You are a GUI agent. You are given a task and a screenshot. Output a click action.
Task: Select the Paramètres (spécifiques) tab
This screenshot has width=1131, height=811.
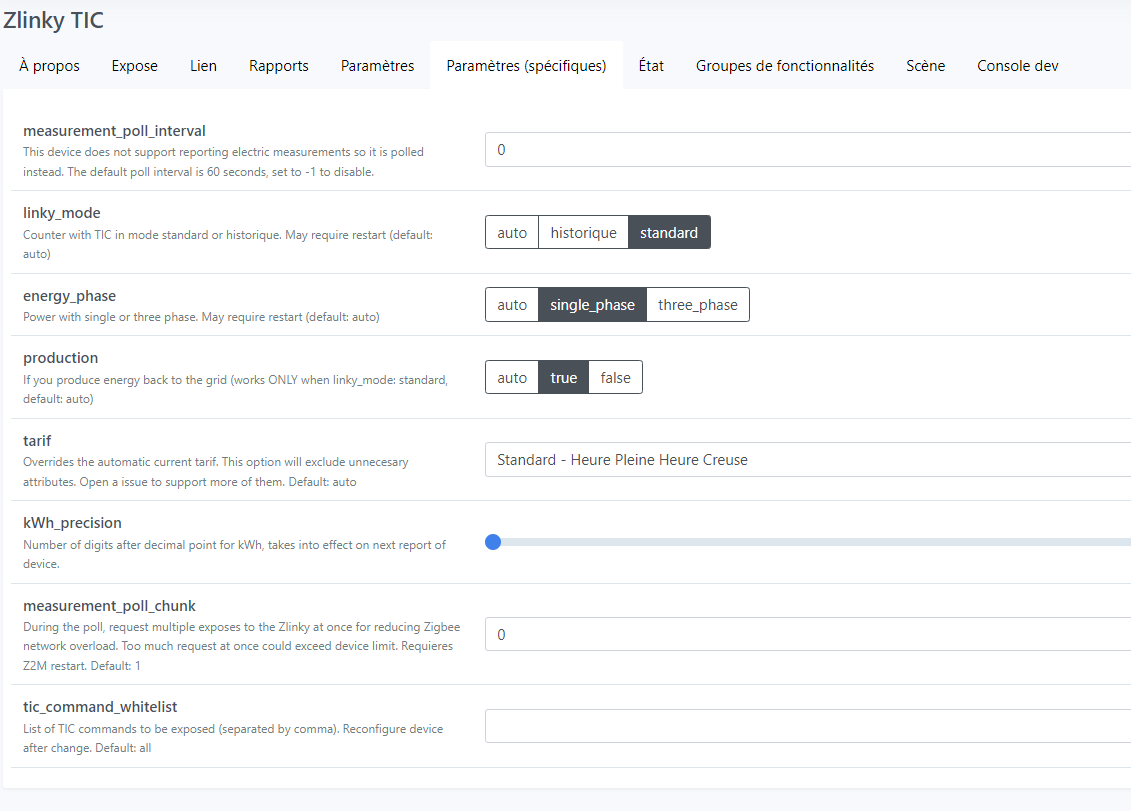pos(527,66)
